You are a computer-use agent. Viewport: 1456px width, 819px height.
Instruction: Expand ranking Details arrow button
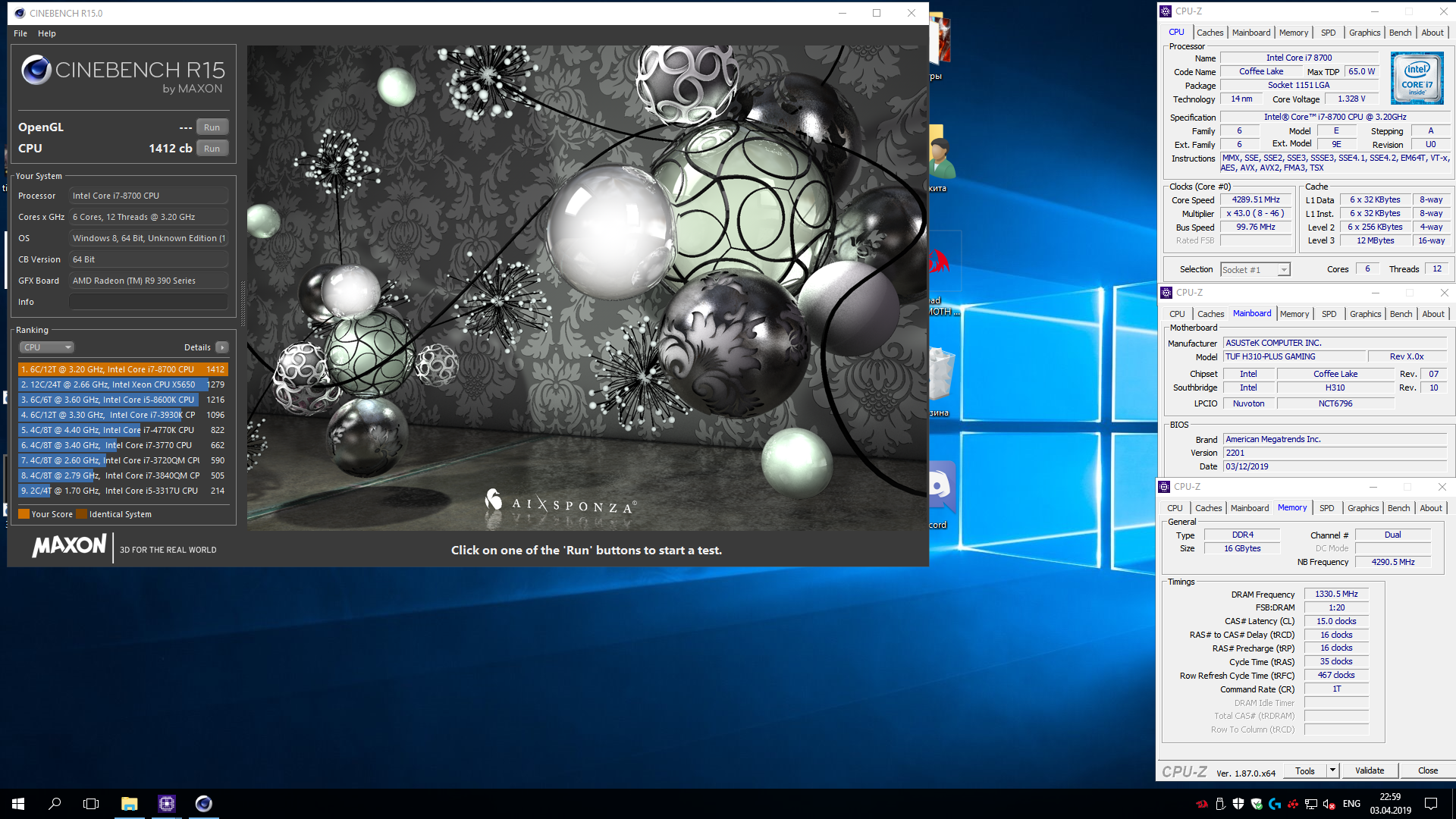(x=222, y=347)
